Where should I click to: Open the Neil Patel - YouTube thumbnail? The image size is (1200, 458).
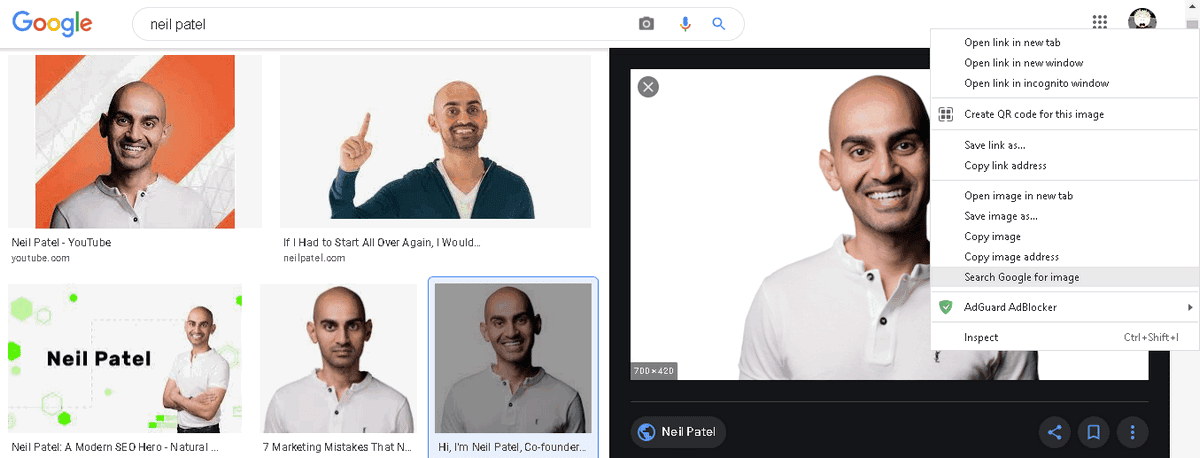pyautogui.click(x=135, y=141)
